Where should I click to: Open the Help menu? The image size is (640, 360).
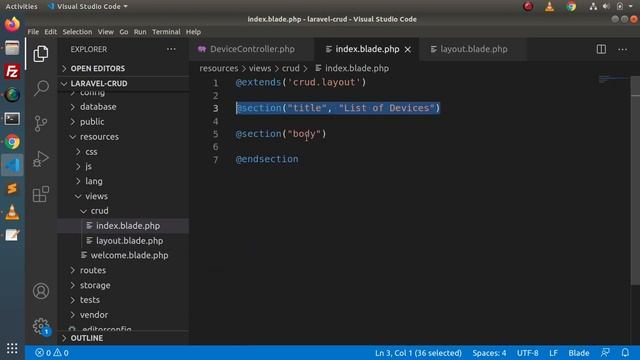(x=193, y=32)
